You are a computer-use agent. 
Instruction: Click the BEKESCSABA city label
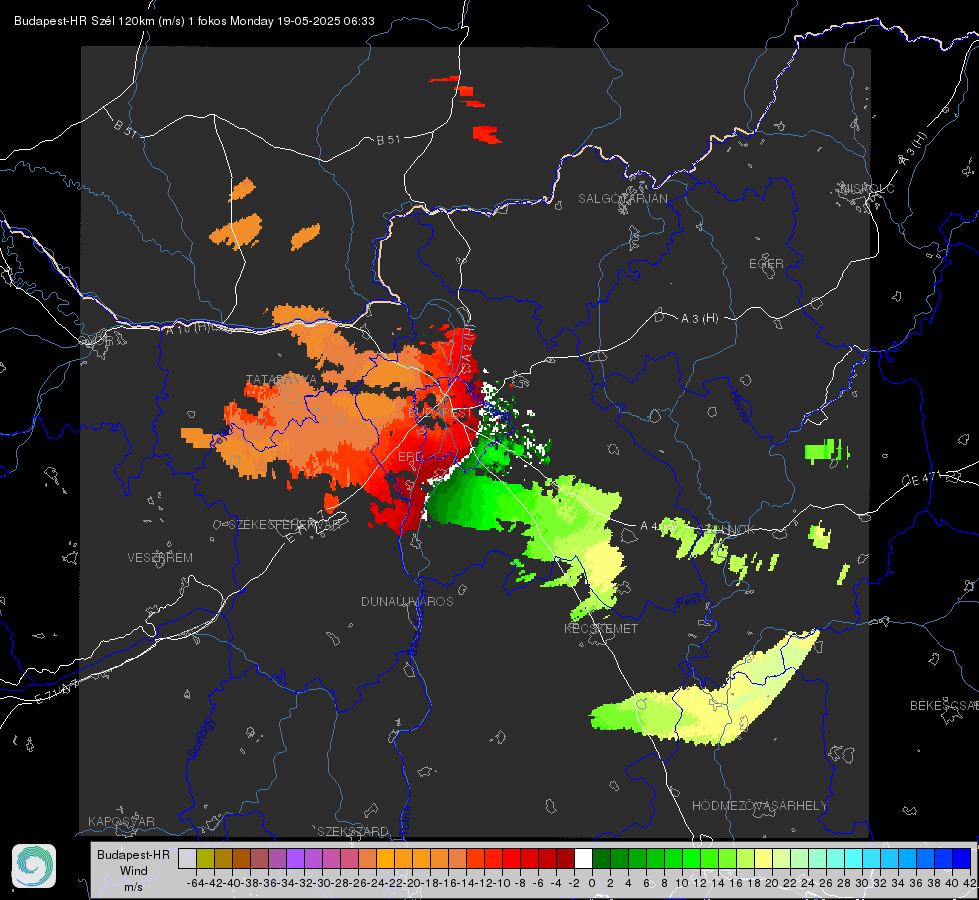pyautogui.click(x=944, y=705)
